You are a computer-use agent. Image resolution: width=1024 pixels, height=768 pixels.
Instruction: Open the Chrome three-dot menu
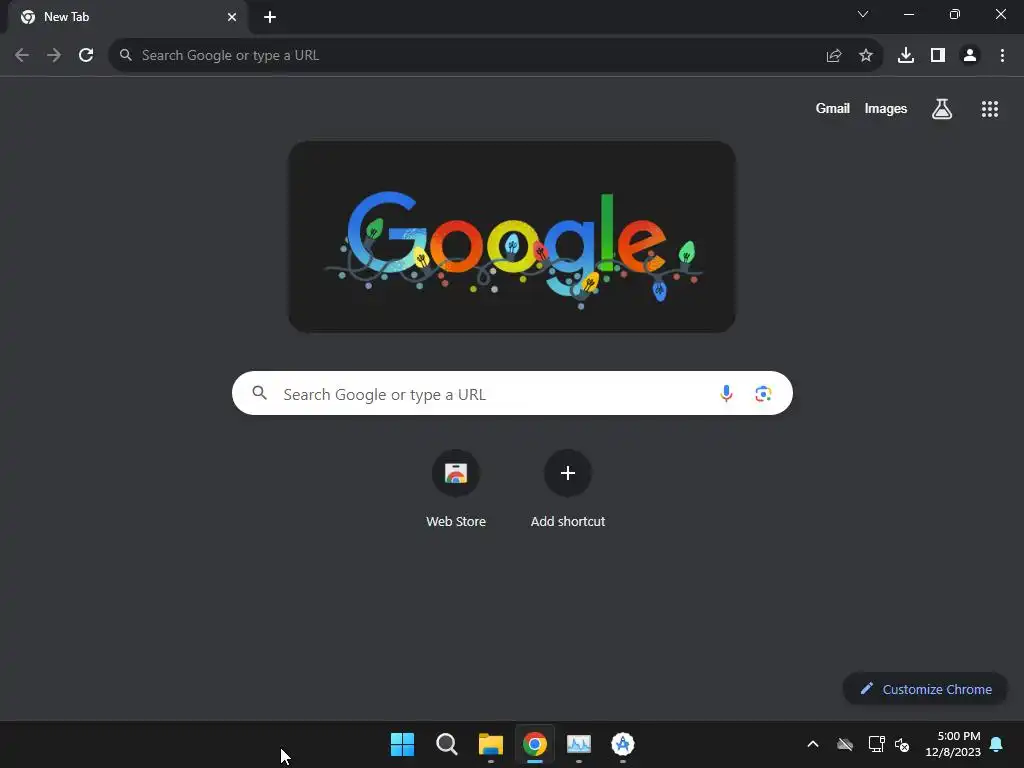coord(1002,56)
